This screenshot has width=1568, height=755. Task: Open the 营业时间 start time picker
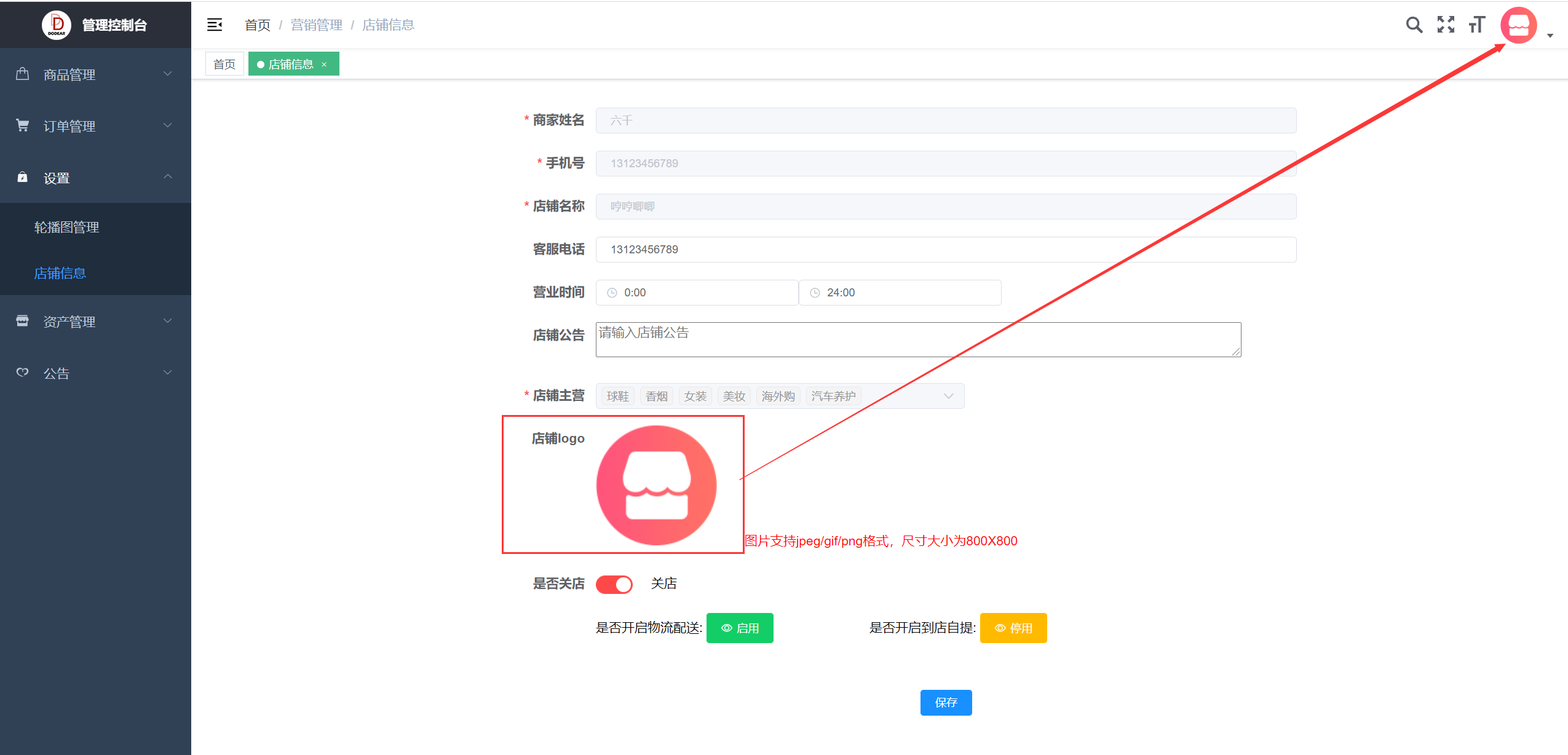(x=697, y=293)
